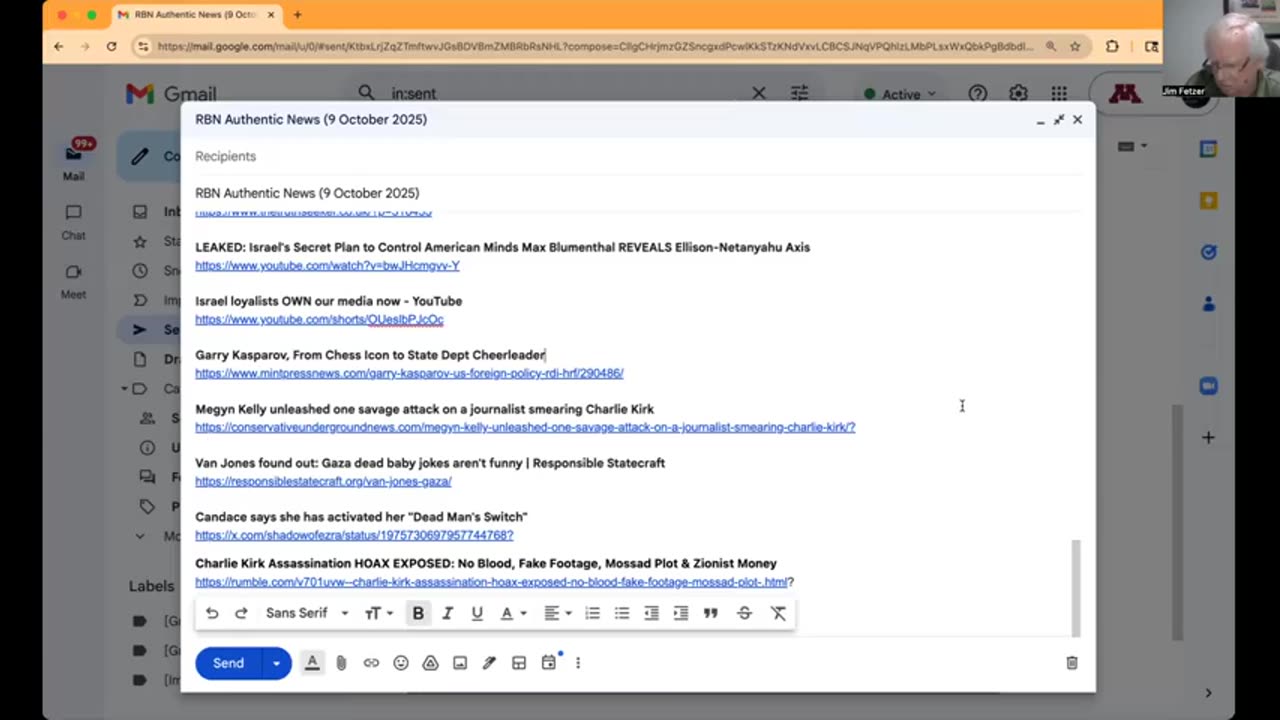Open the mintpressnews Garry Kasparov link
1280x720 pixels.
(x=409, y=373)
